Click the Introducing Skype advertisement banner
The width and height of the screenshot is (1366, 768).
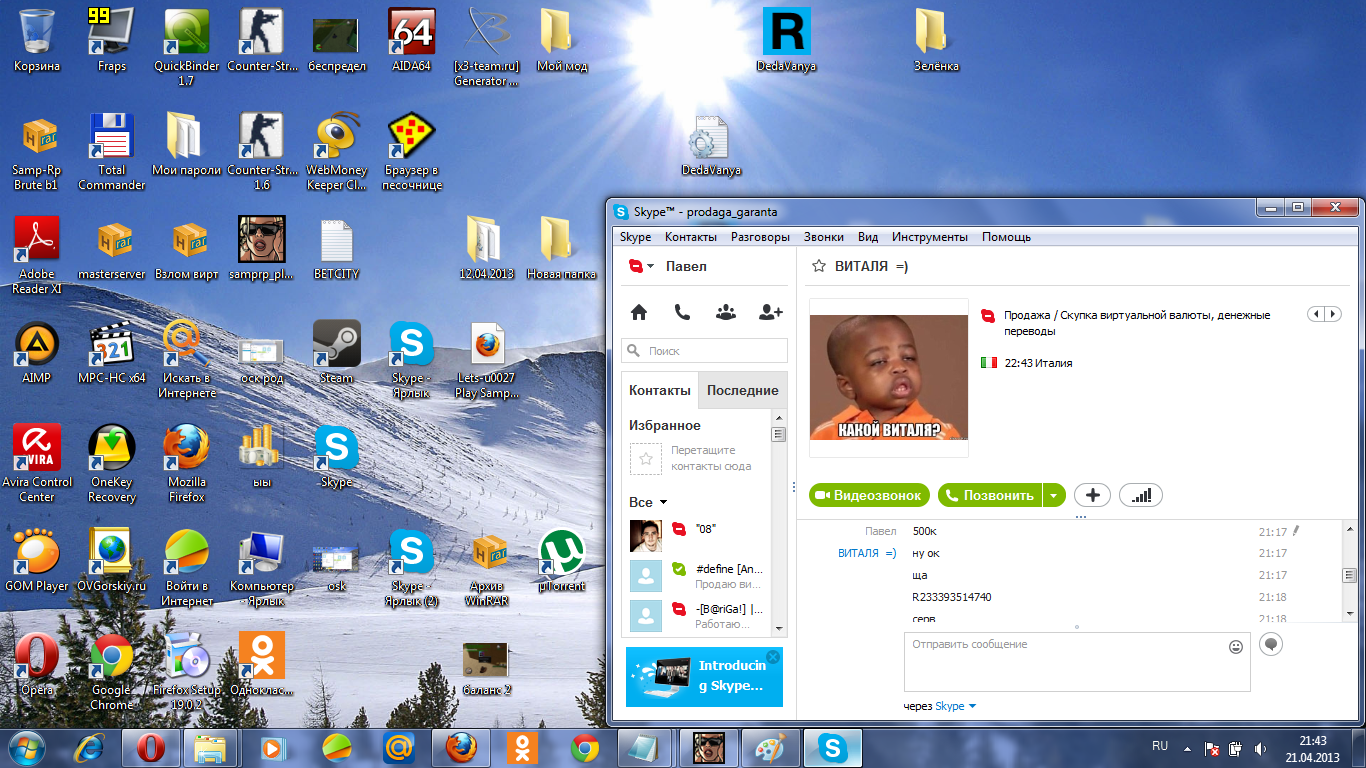(704, 677)
